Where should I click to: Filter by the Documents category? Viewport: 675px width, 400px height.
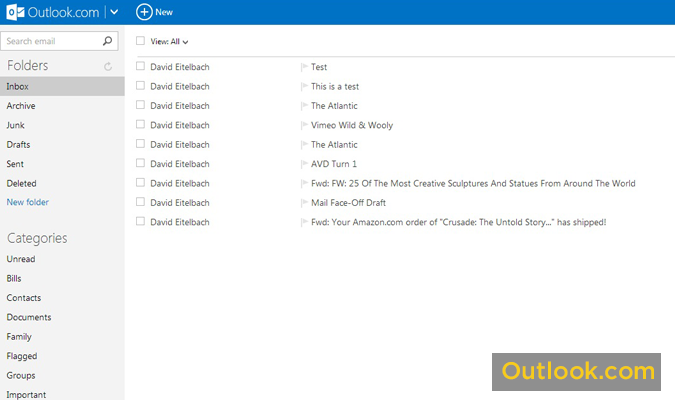click(x=29, y=317)
